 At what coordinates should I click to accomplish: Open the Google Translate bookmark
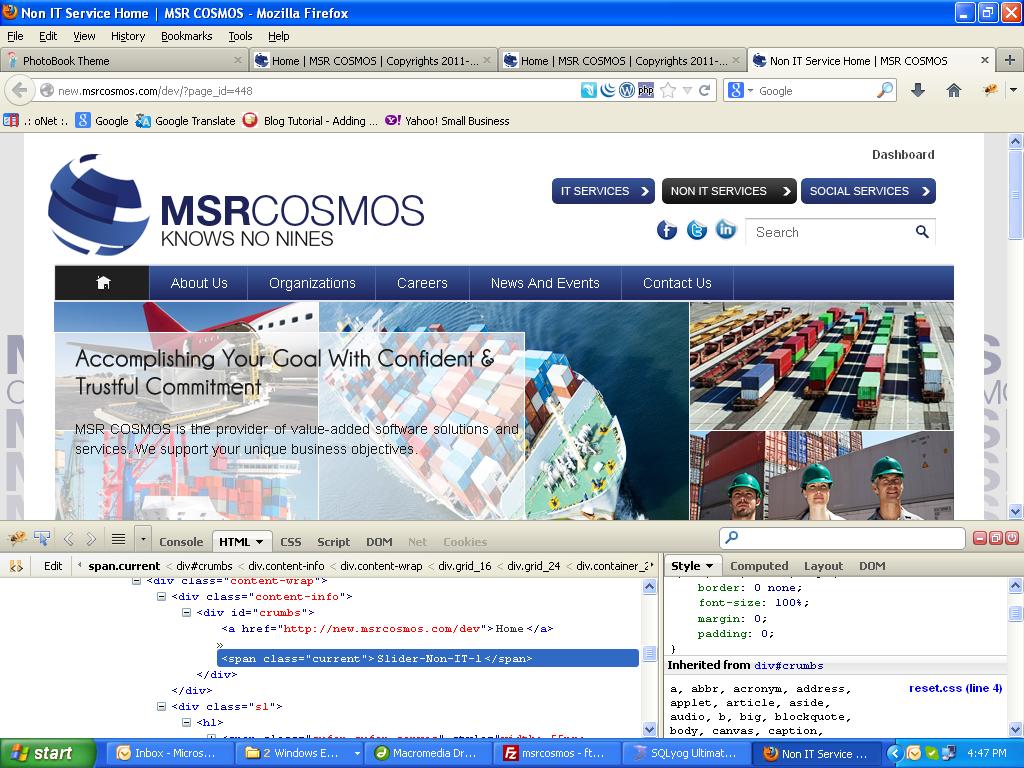coord(185,121)
